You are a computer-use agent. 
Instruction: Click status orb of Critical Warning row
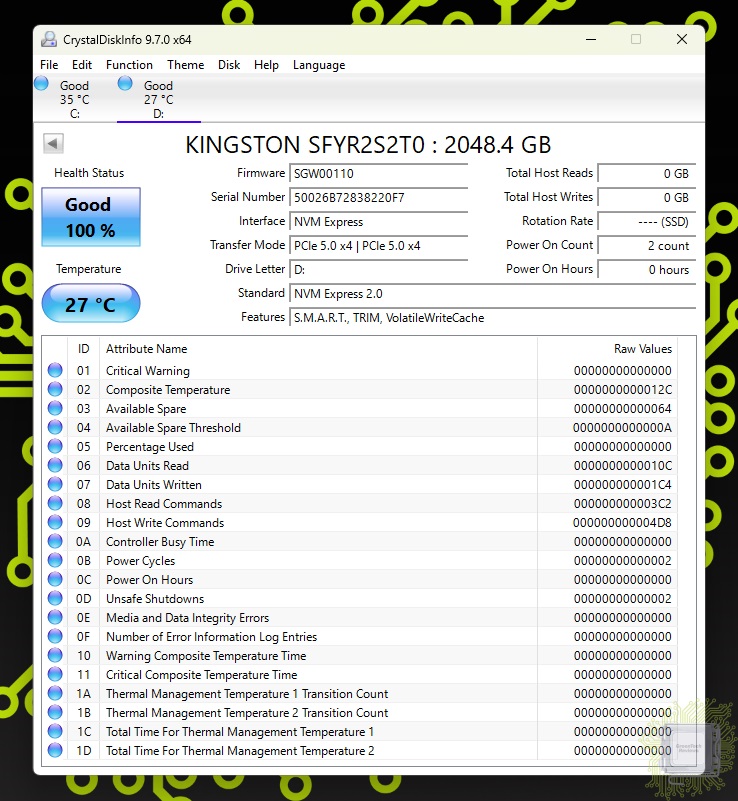tap(55, 370)
